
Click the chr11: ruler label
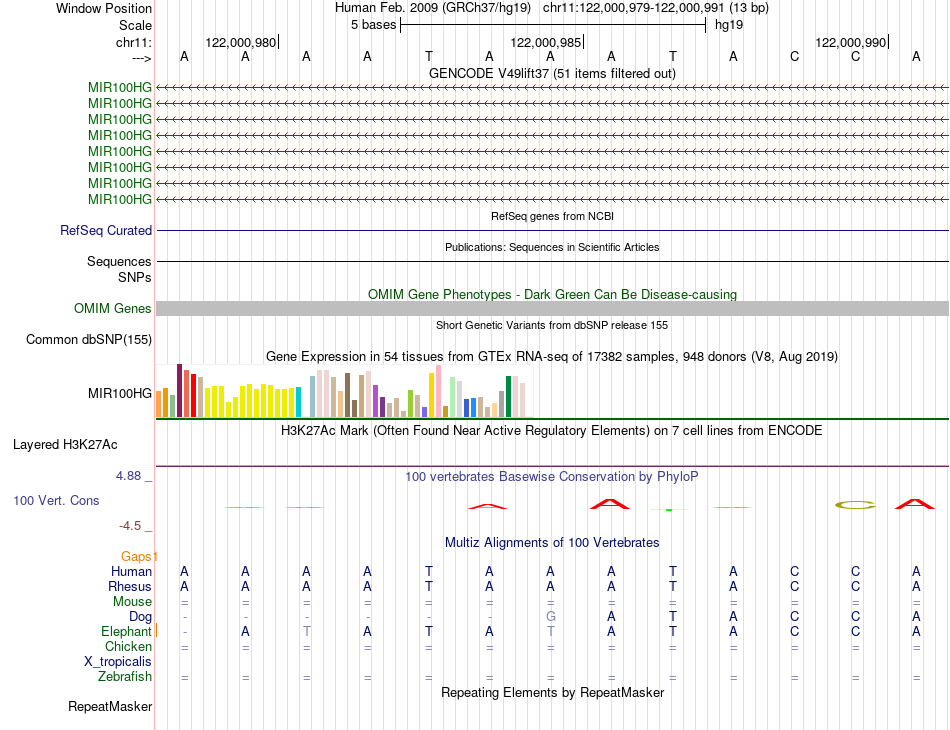133,42
